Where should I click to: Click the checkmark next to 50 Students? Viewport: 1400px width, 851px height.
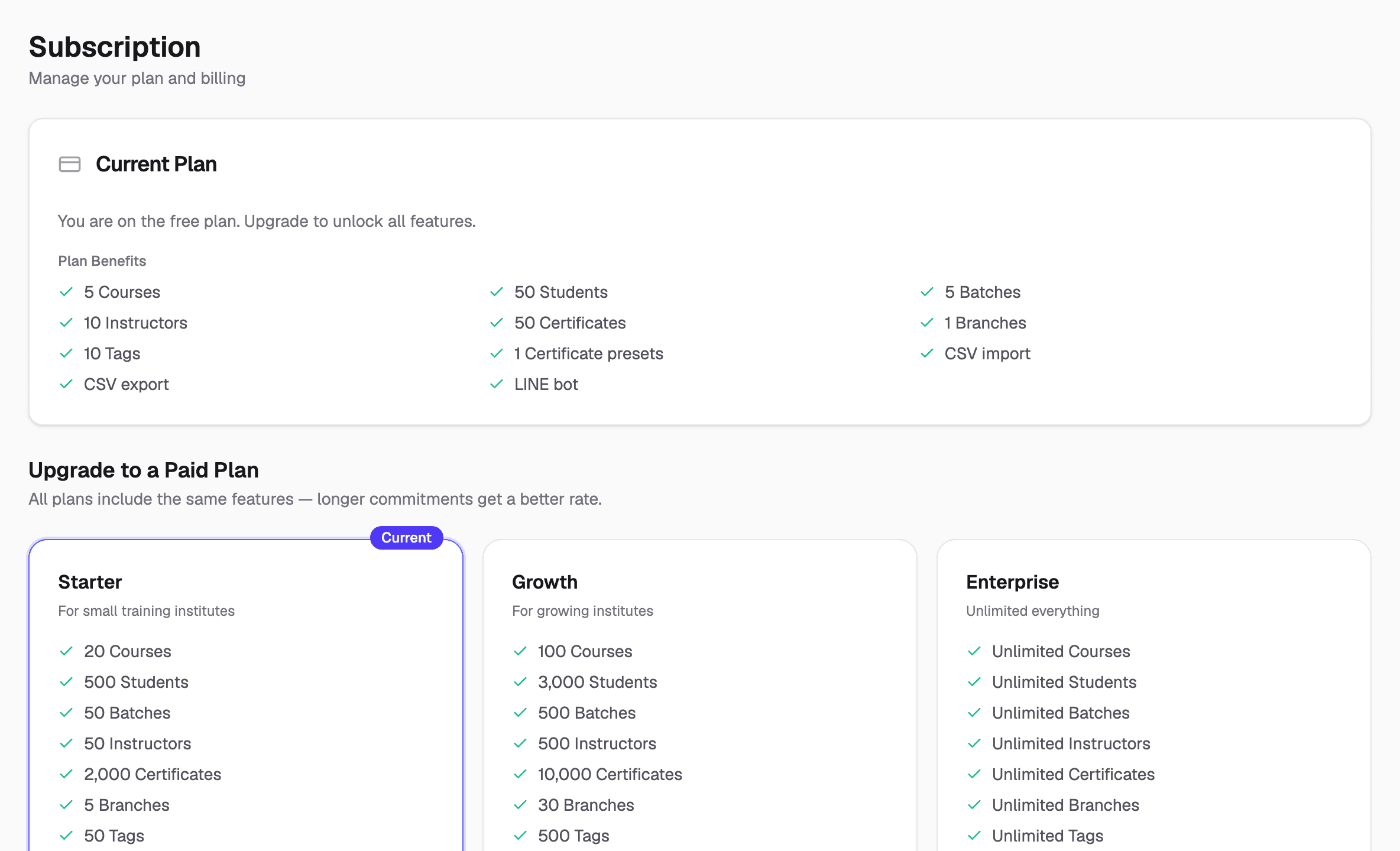pyautogui.click(x=497, y=292)
